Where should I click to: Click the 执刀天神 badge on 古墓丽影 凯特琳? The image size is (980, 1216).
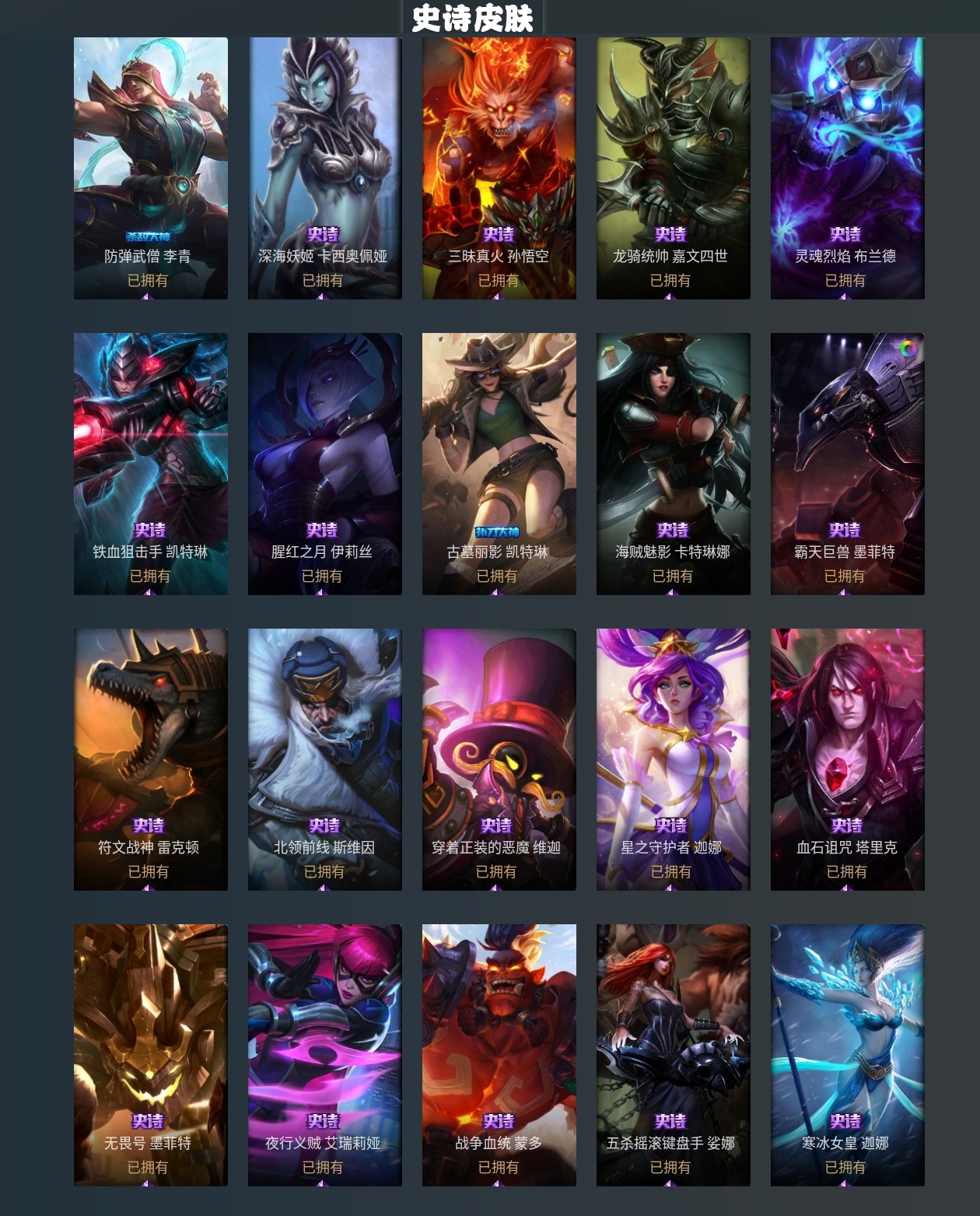pyautogui.click(x=497, y=531)
